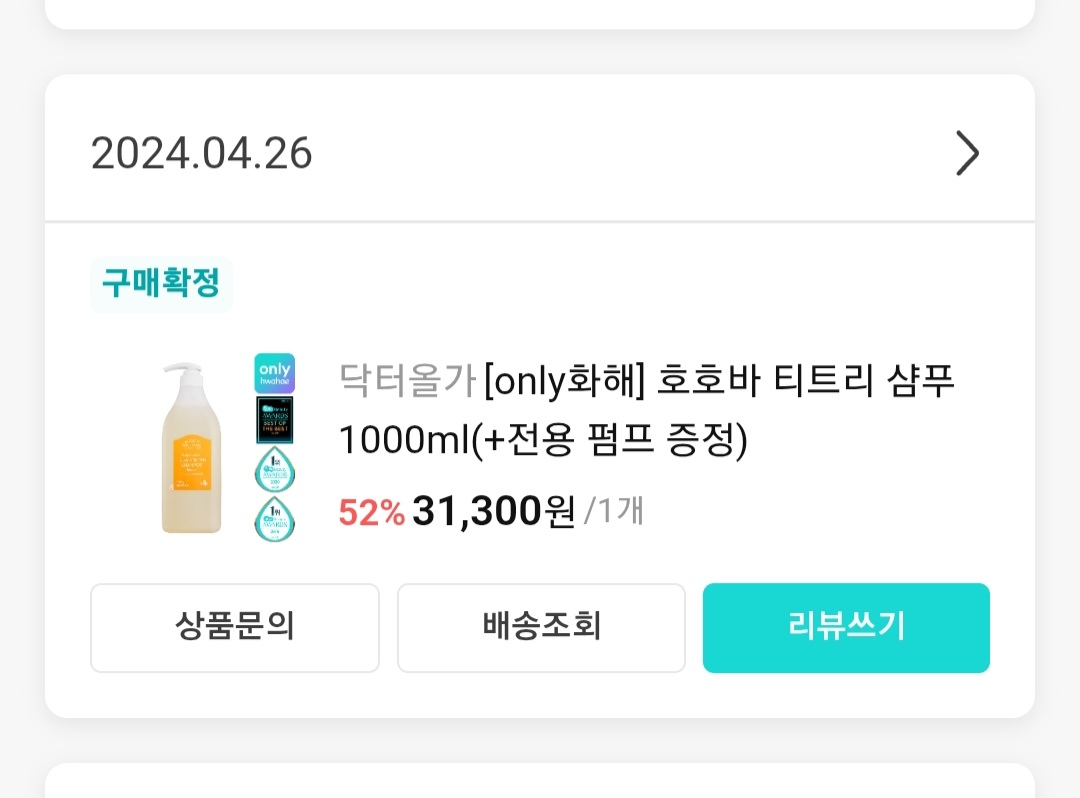Tap the previous order card at top
Image resolution: width=1080 pixels, height=798 pixels.
pyautogui.click(x=540, y=12)
